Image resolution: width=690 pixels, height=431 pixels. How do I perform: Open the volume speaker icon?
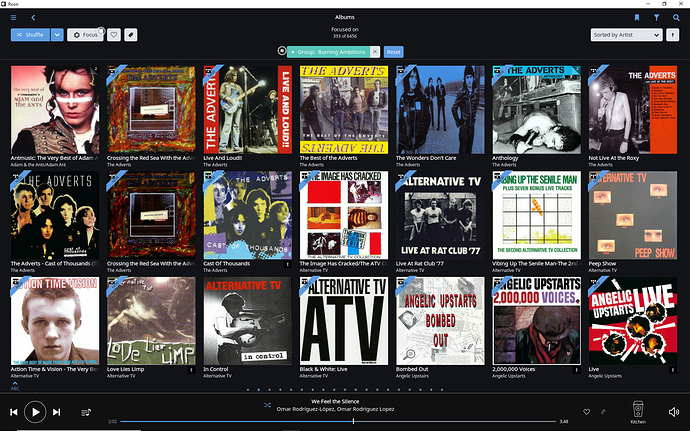[674, 412]
